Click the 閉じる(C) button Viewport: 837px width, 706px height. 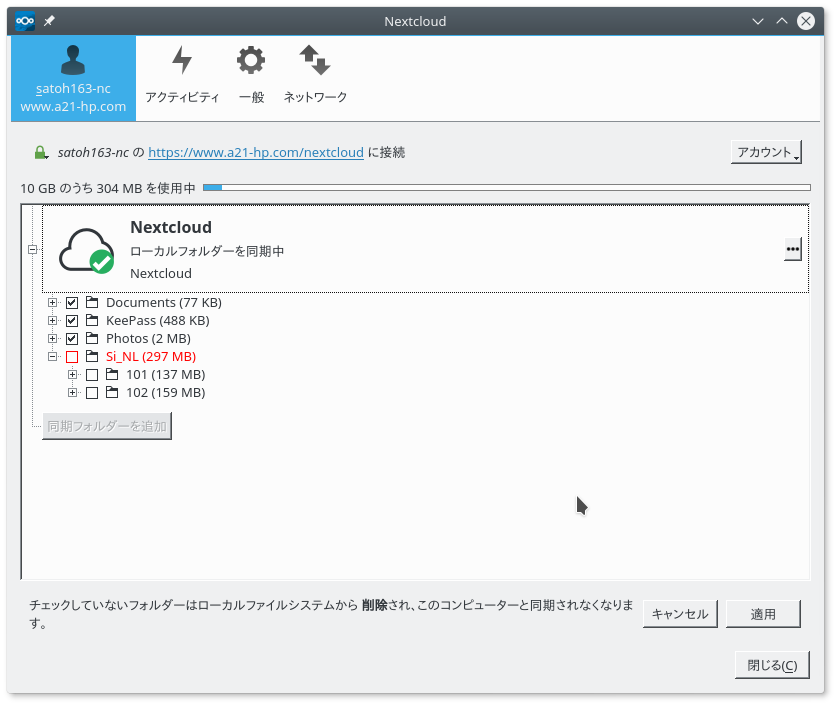coord(772,665)
